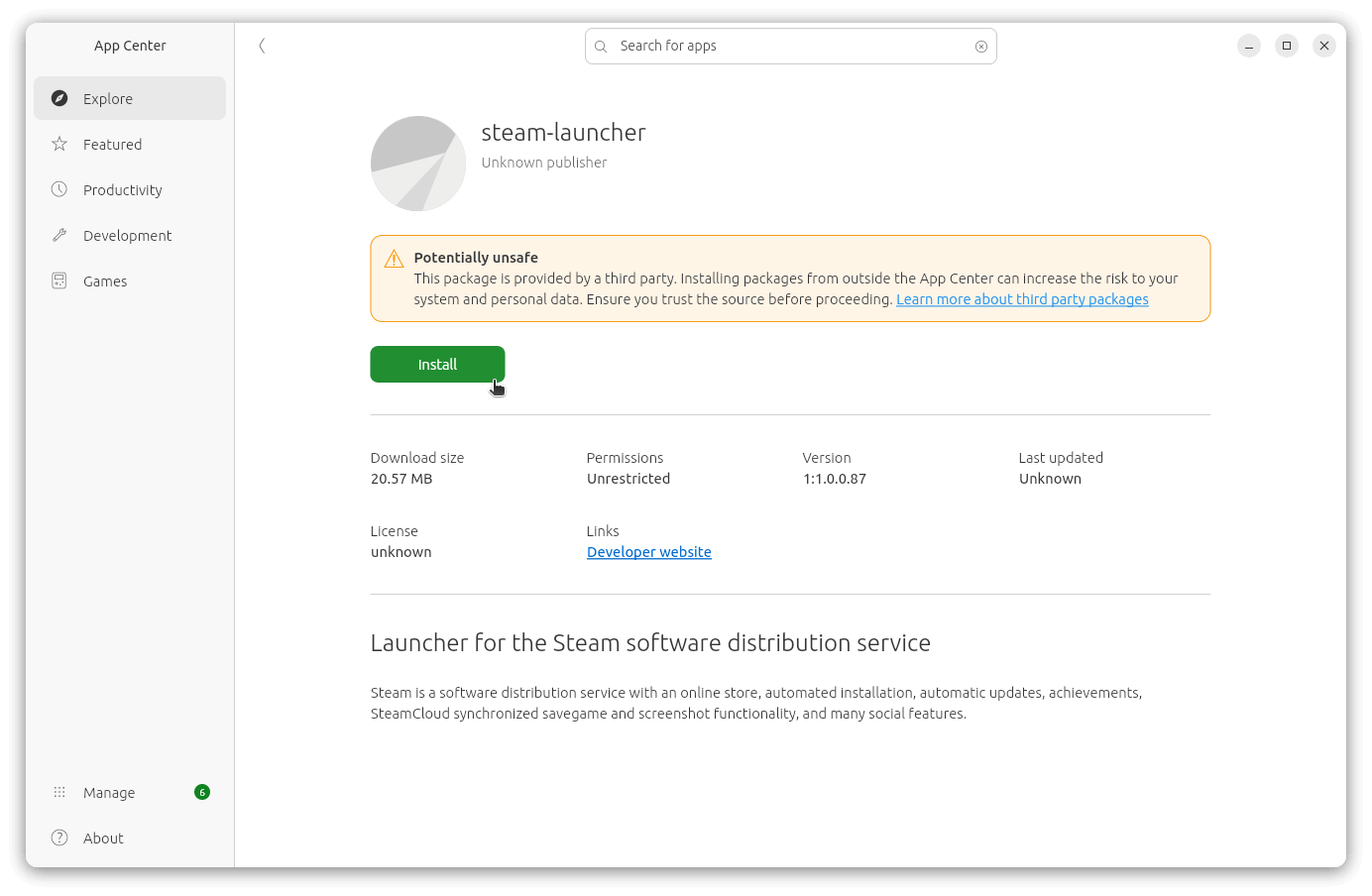Click the search magnifier icon
This screenshot has width=1372, height=896.
[601, 47]
